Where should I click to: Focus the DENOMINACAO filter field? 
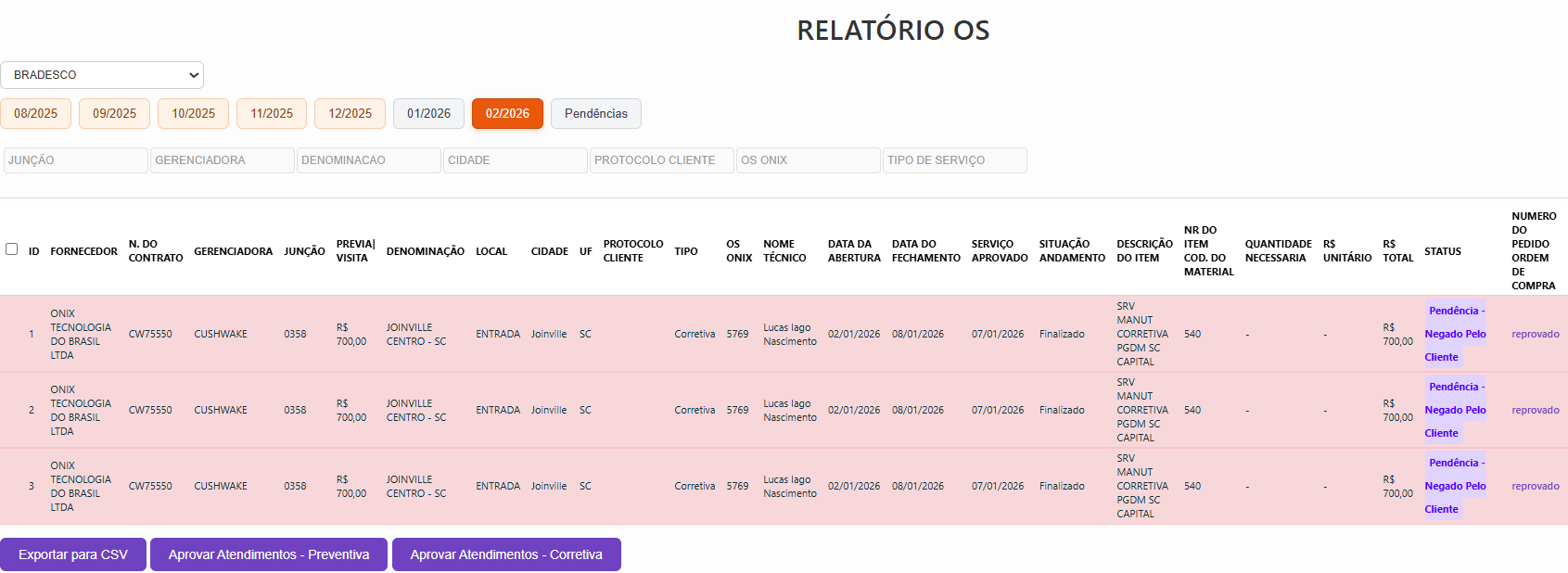coord(369,160)
